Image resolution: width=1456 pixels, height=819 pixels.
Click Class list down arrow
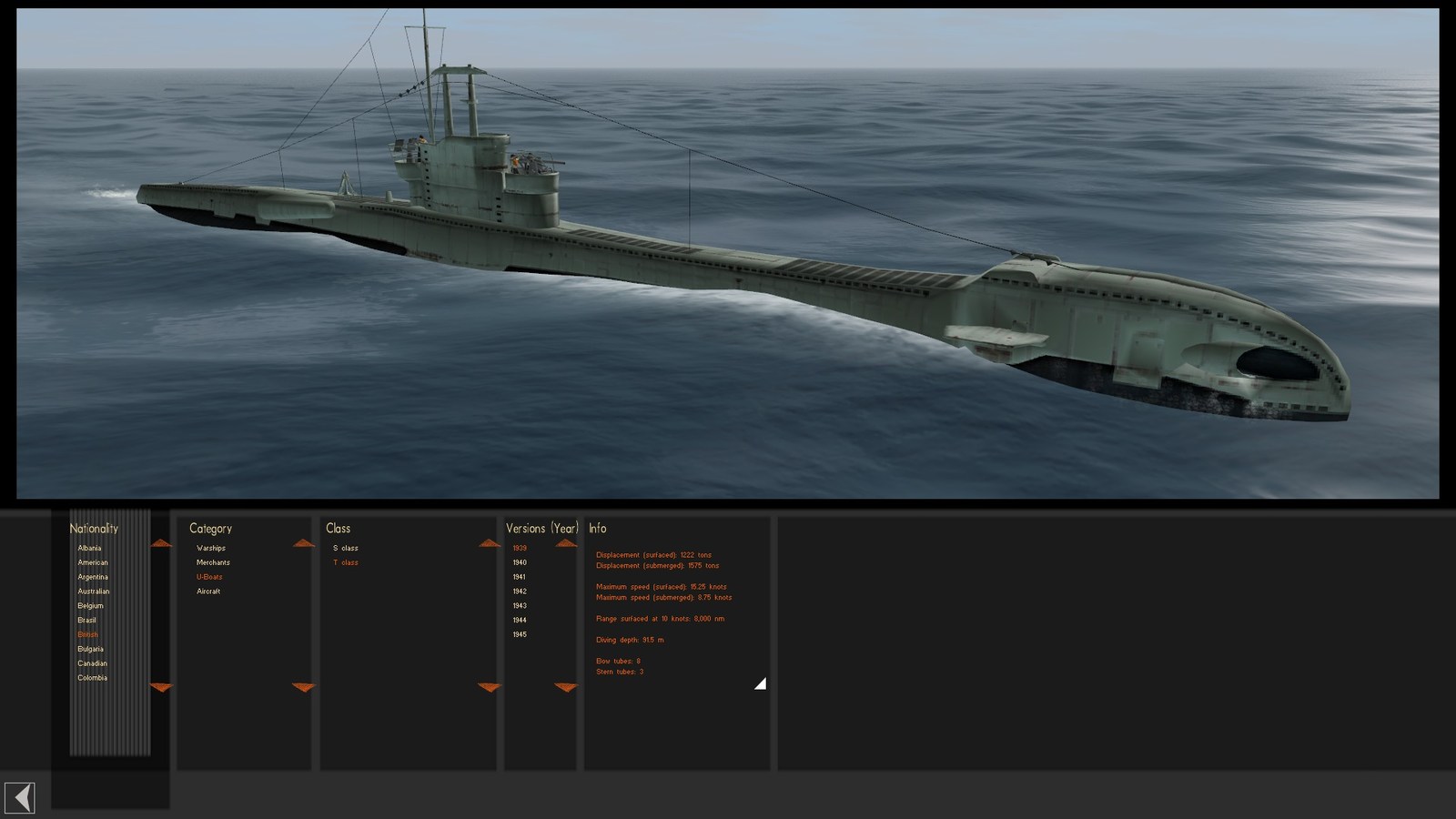(490, 687)
